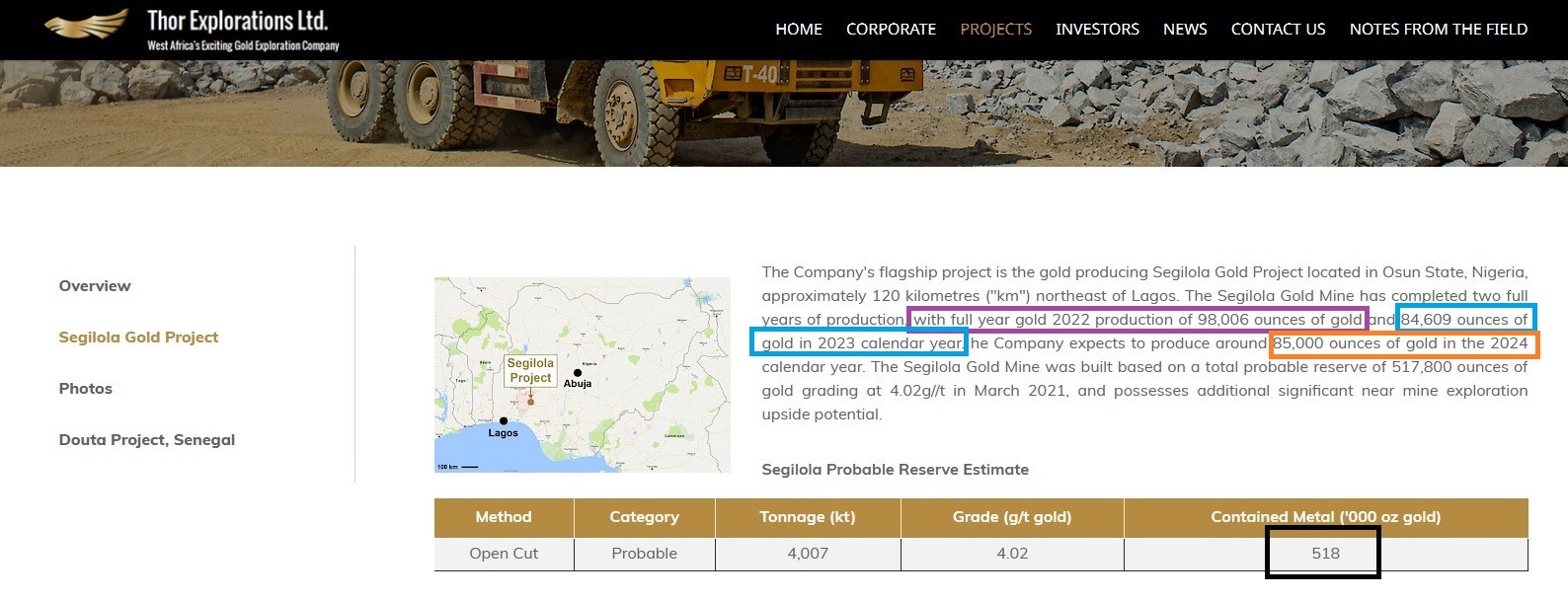Navigate to INVESTORS section
Image resolution: width=1568 pixels, height=601 pixels.
pyautogui.click(x=1097, y=30)
